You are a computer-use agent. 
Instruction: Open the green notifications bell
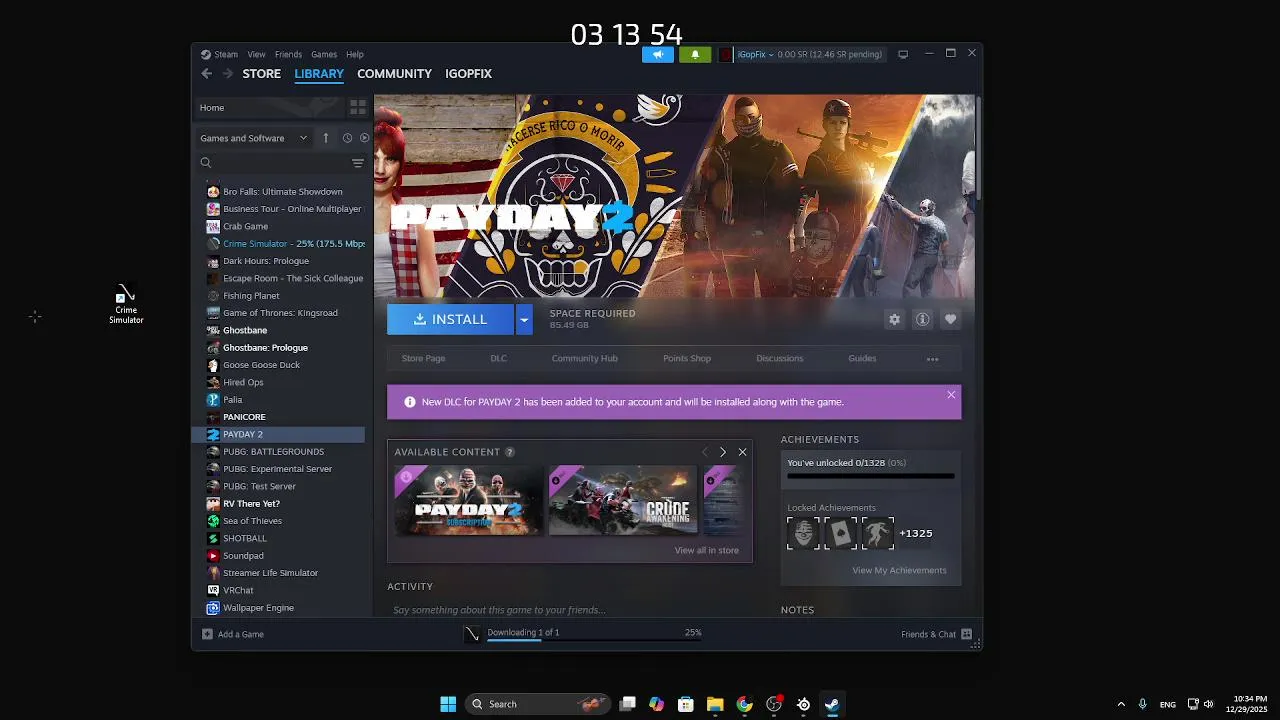coord(695,54)
